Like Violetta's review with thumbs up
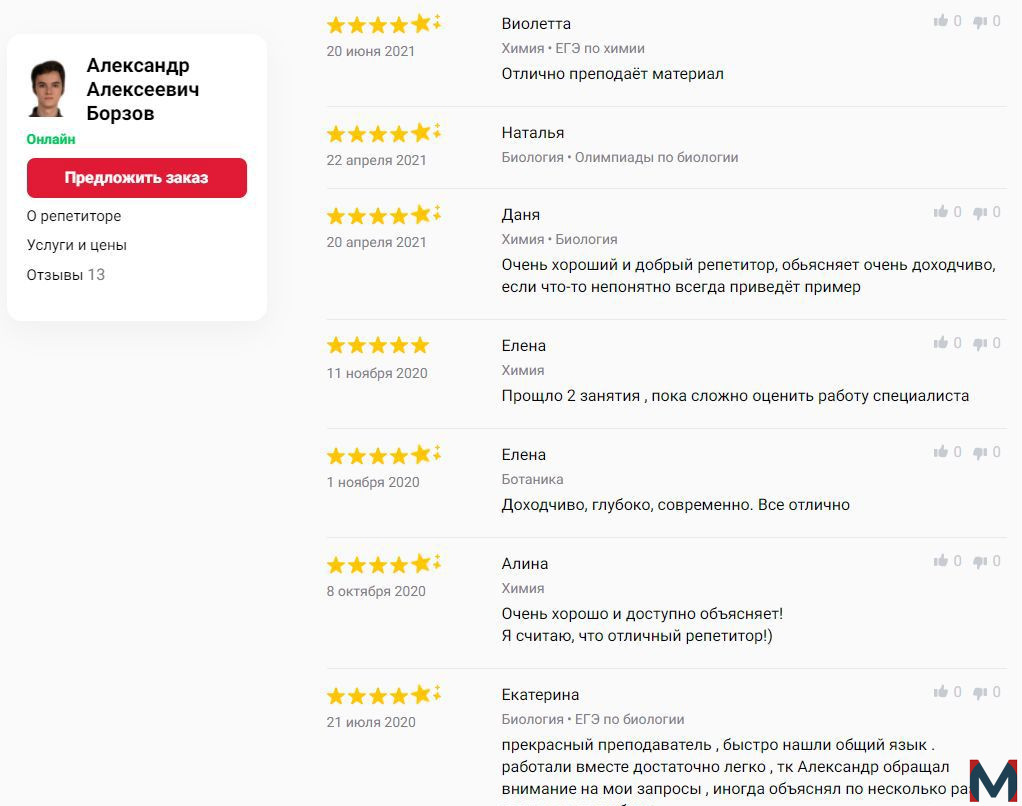This screenshot has height=806, width=1022. pyautogui.click(x=940, y=21)
